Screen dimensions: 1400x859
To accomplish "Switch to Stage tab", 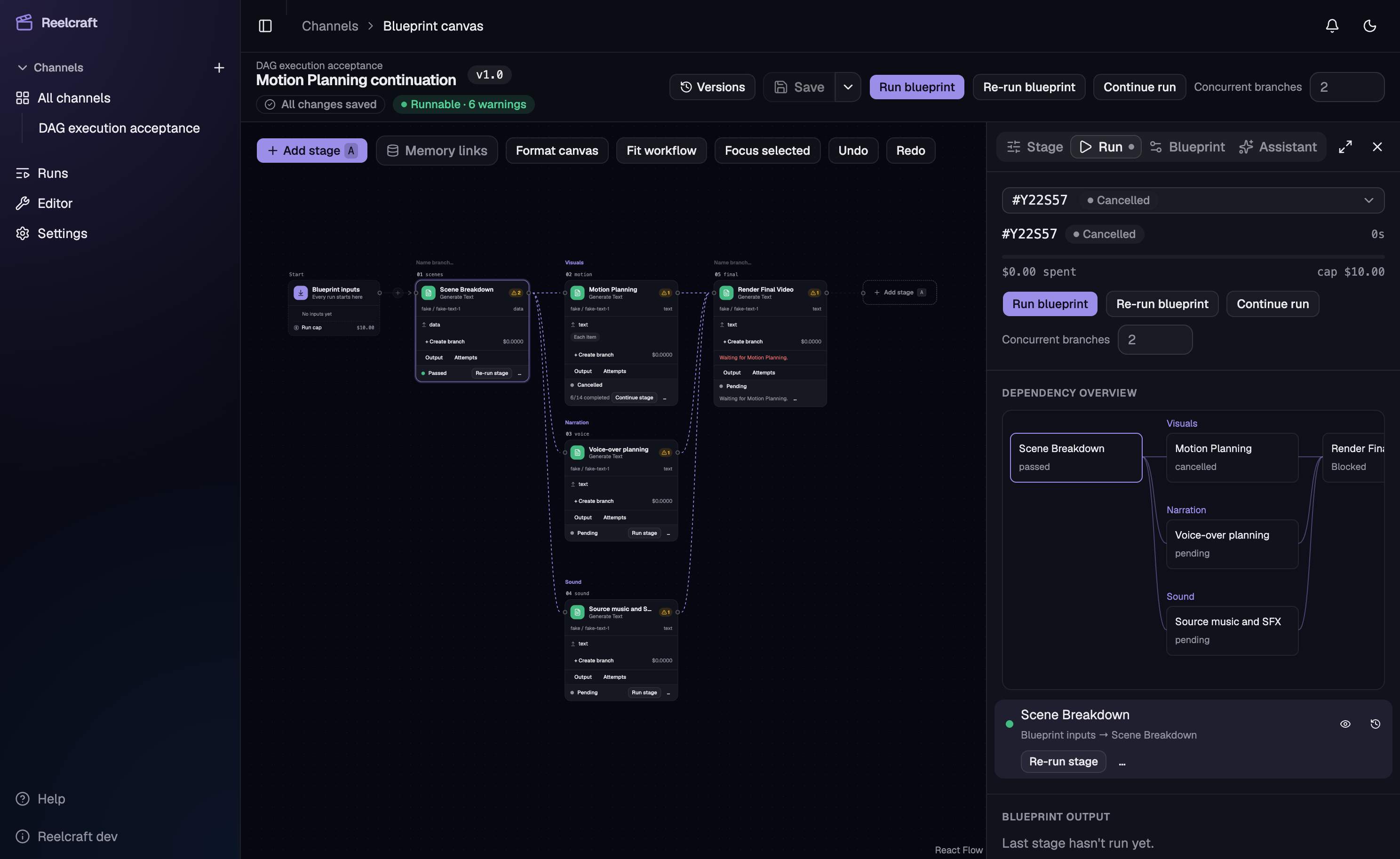I will (x=1034, y=147).
